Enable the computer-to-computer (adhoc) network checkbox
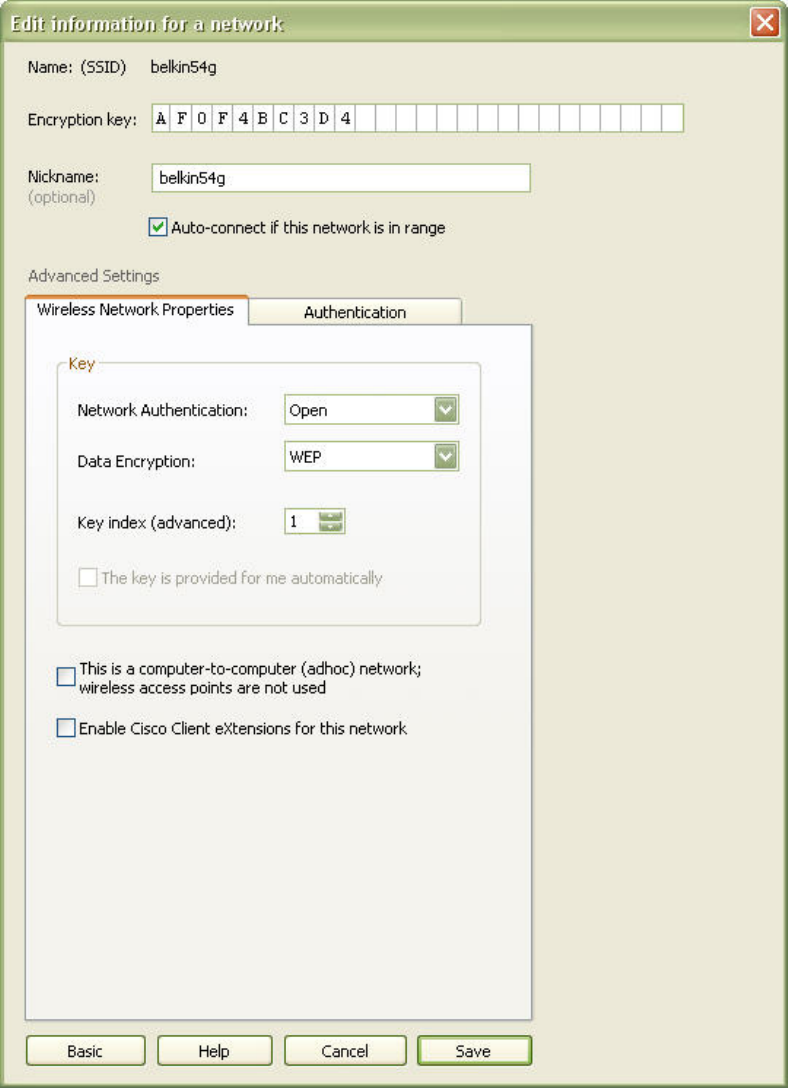The height and width of the screenshot is (1088, 788). 66,677
